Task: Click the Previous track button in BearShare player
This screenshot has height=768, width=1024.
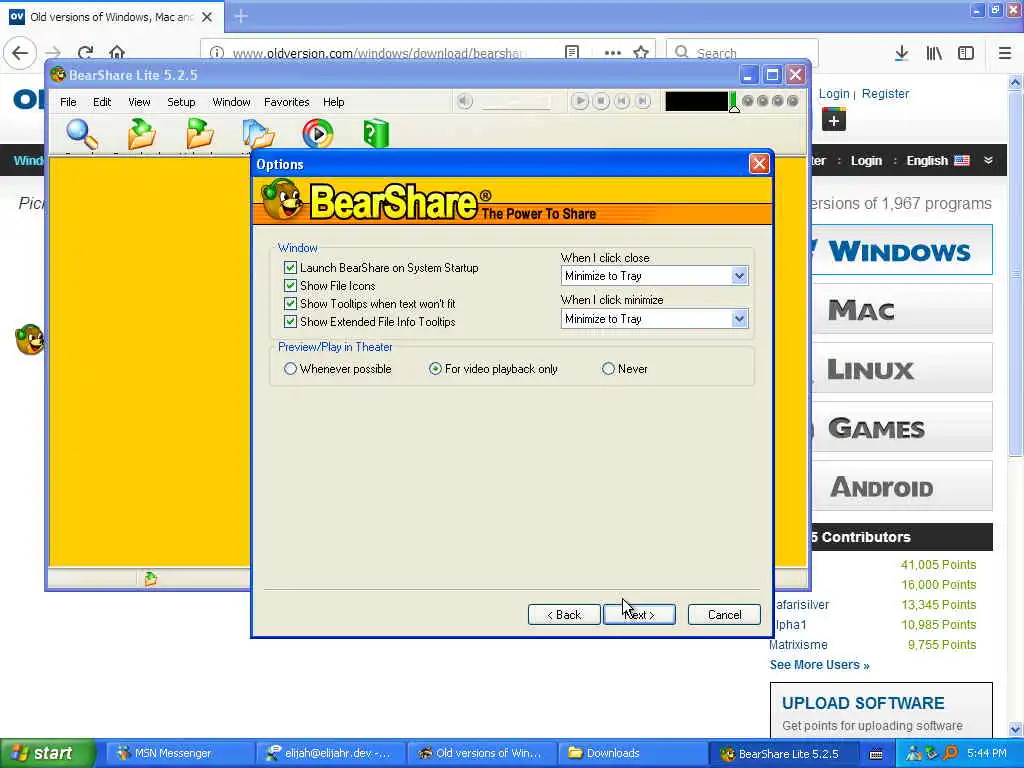Action: pos(622,101)
